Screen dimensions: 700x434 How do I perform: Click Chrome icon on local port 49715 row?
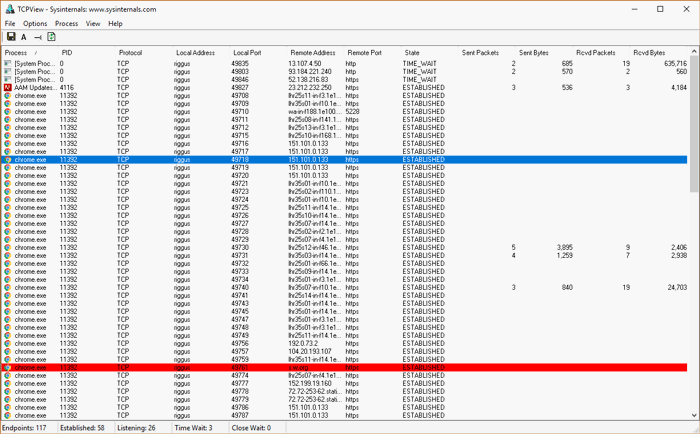[x=8, y=135]
